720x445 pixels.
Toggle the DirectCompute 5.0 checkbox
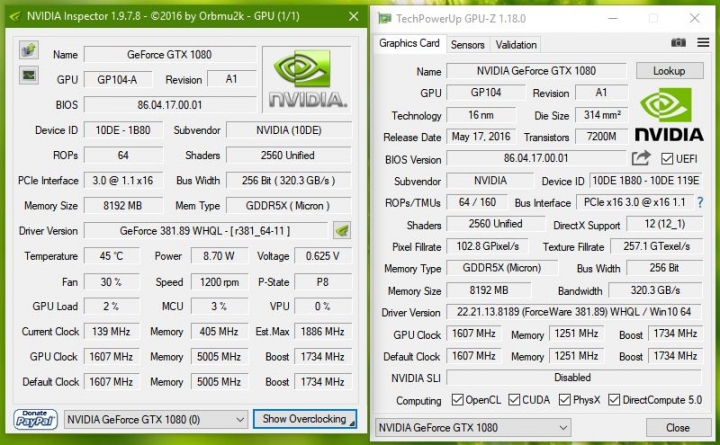(x=614, y=400)
